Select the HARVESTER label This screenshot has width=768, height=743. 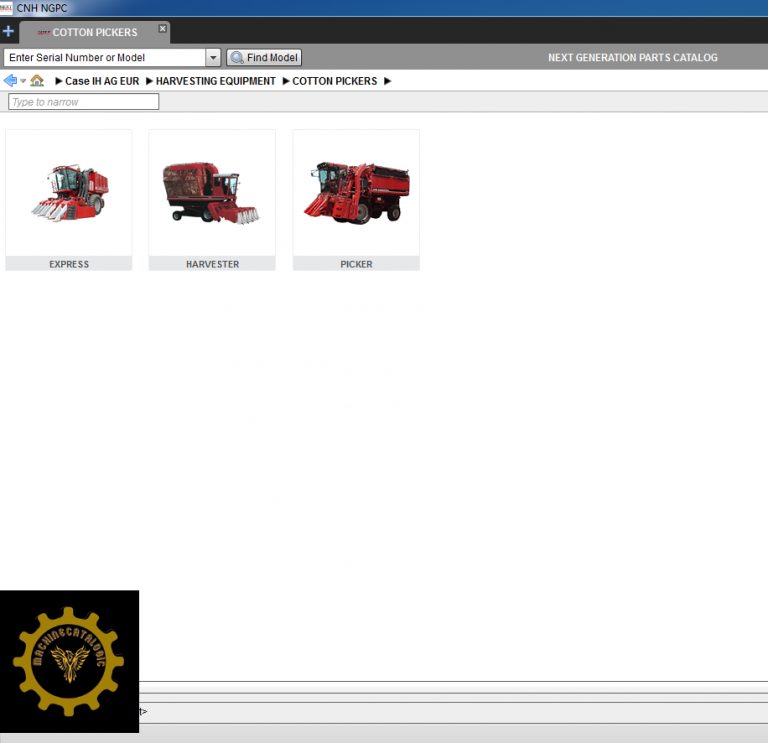click(x=213, y=264)
